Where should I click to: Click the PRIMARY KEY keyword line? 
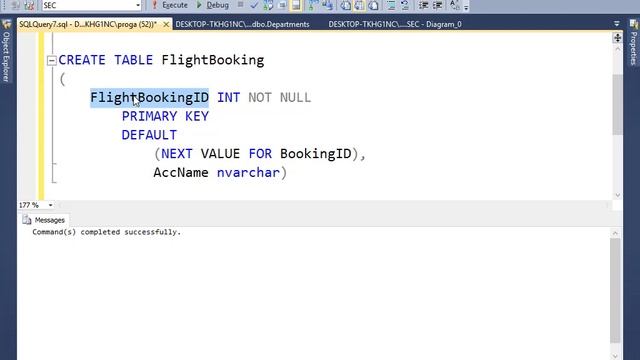click(165, 116)
